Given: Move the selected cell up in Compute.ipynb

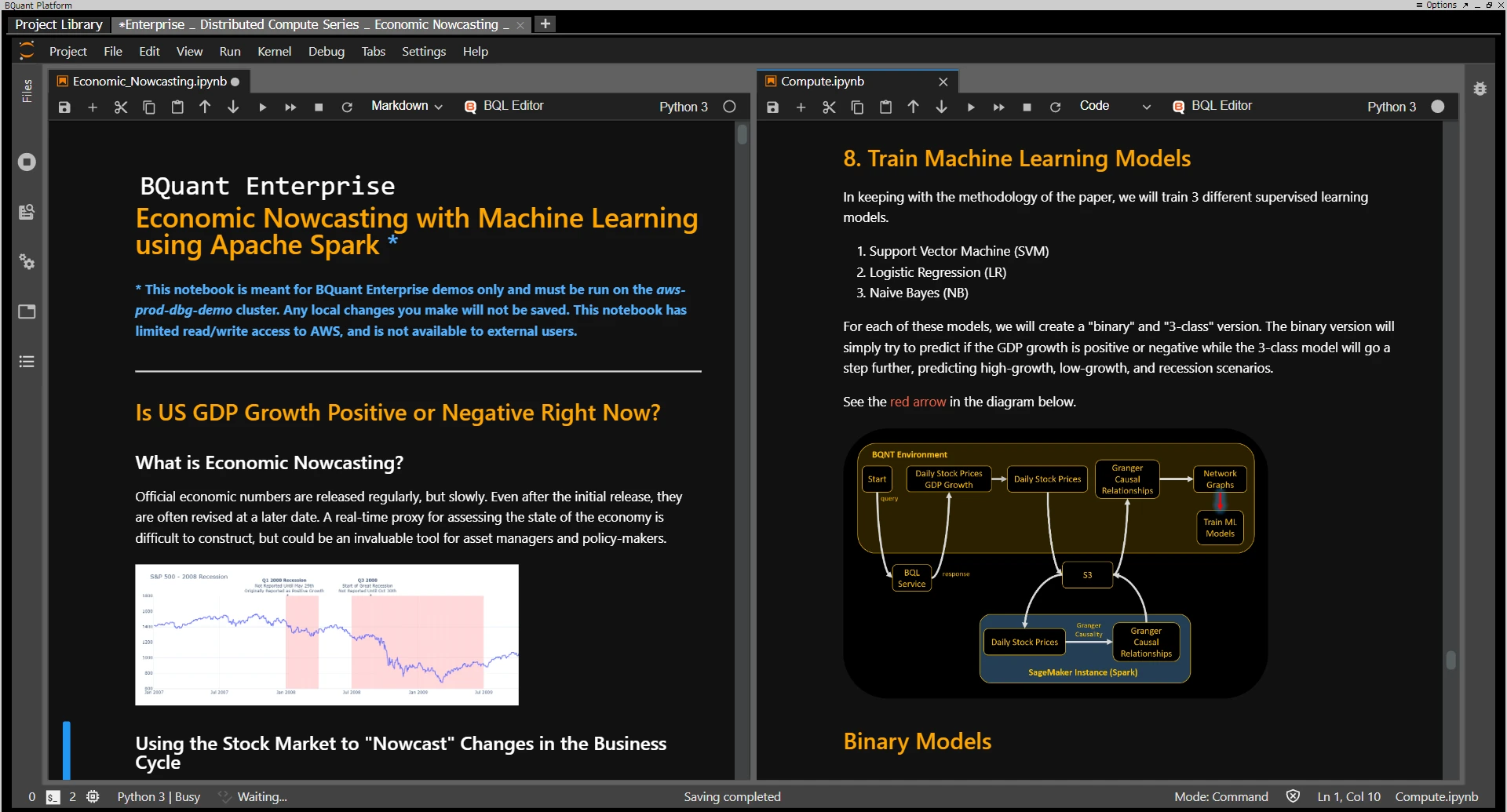Looking at the screenshot, I should pyautogui.click(x=913, y=107).
